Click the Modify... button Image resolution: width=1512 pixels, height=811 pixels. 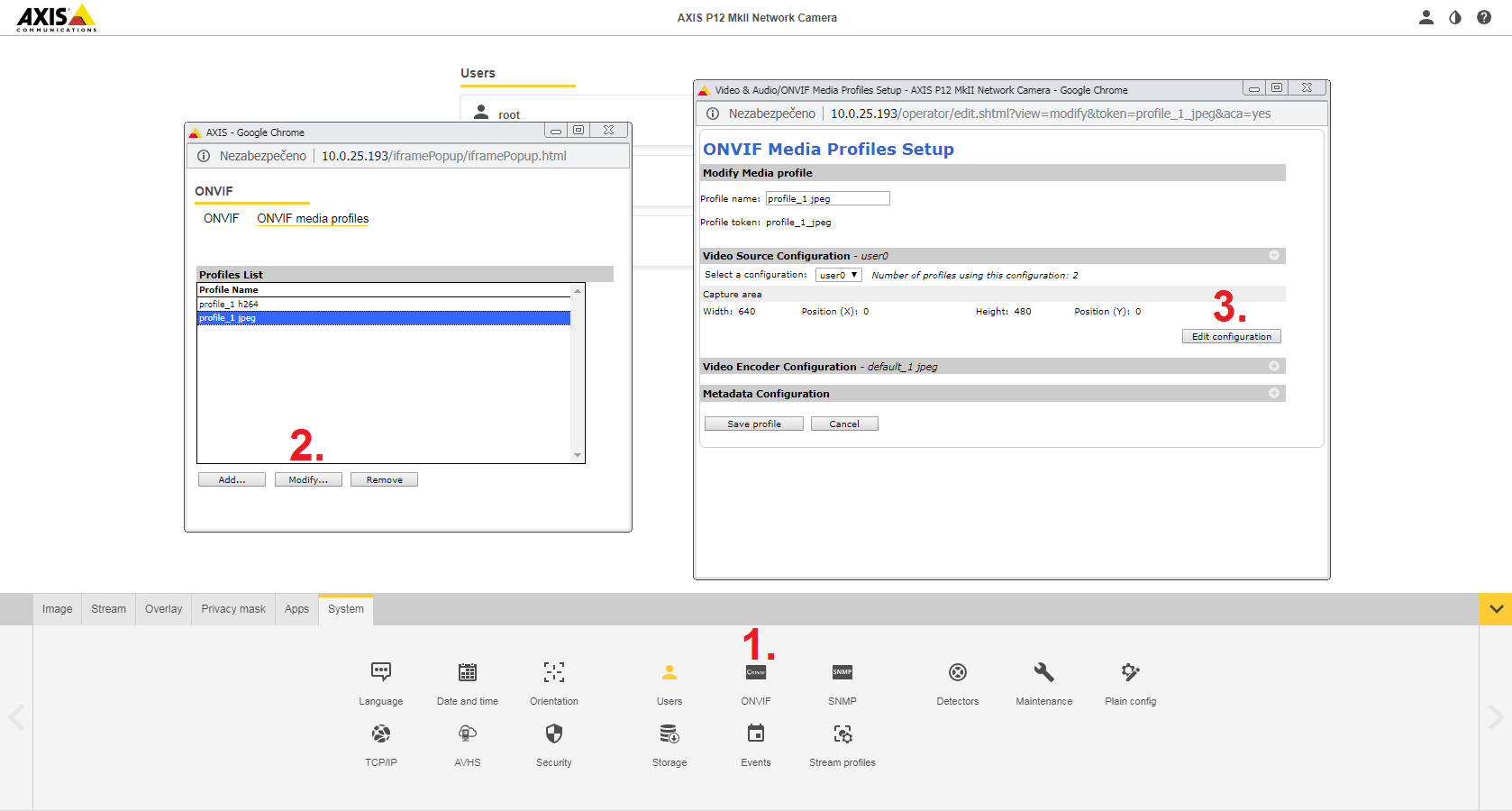308,479
